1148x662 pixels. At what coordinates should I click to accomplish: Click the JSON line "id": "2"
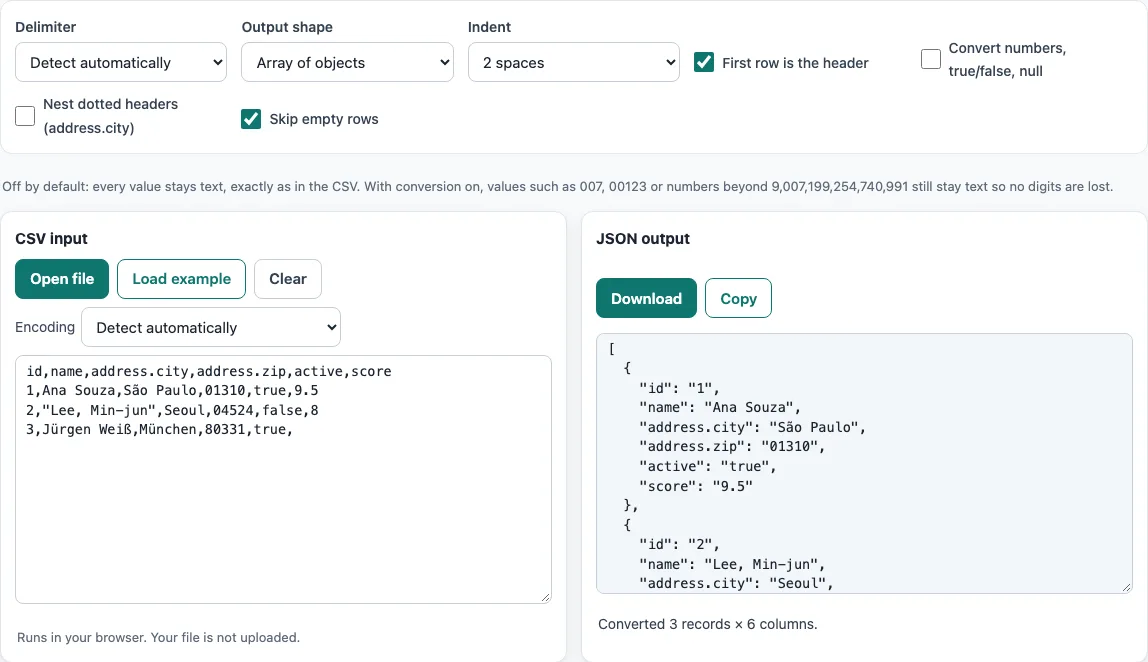(679, 544)
